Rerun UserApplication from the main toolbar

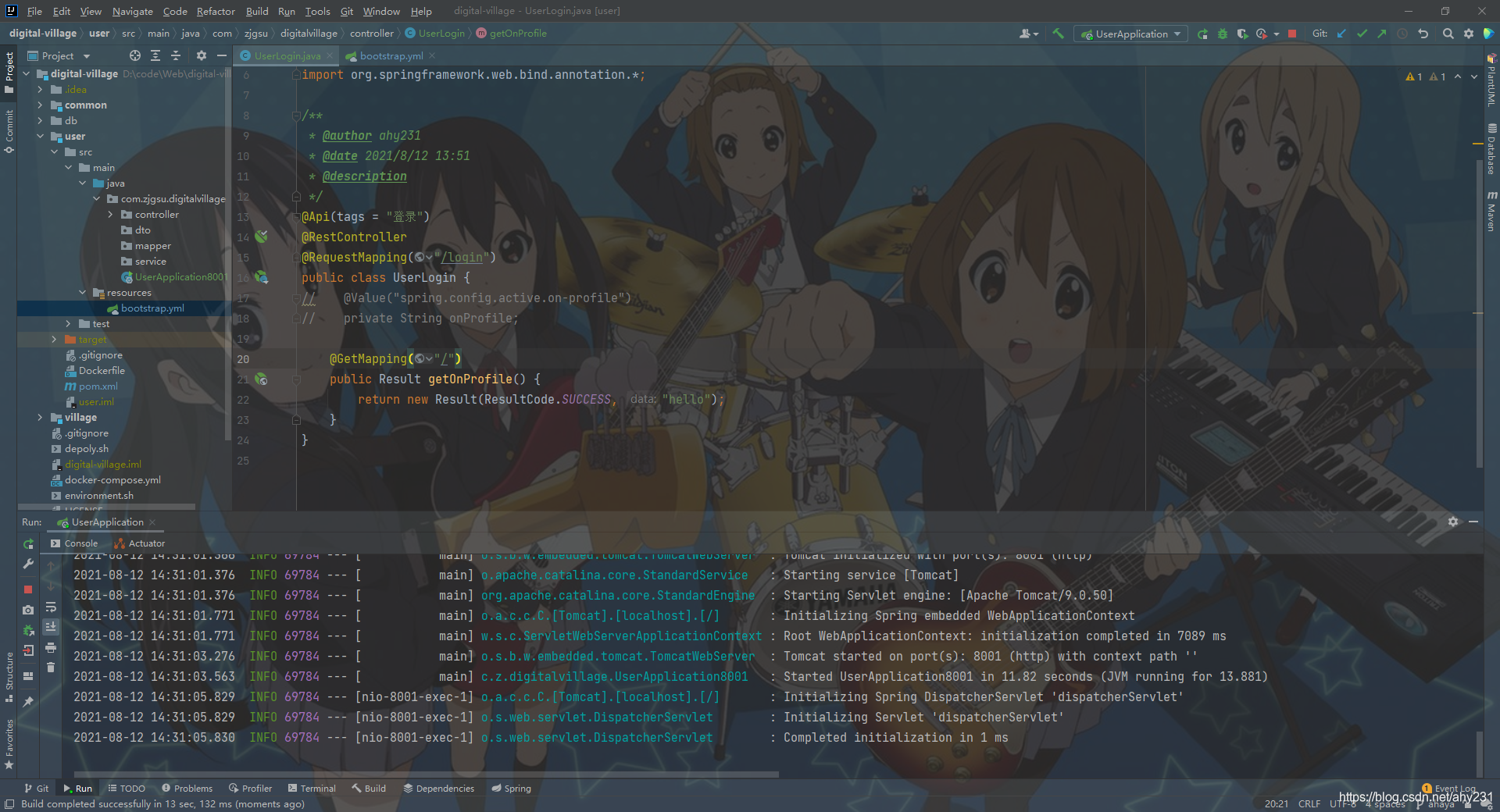(1202, 34)
